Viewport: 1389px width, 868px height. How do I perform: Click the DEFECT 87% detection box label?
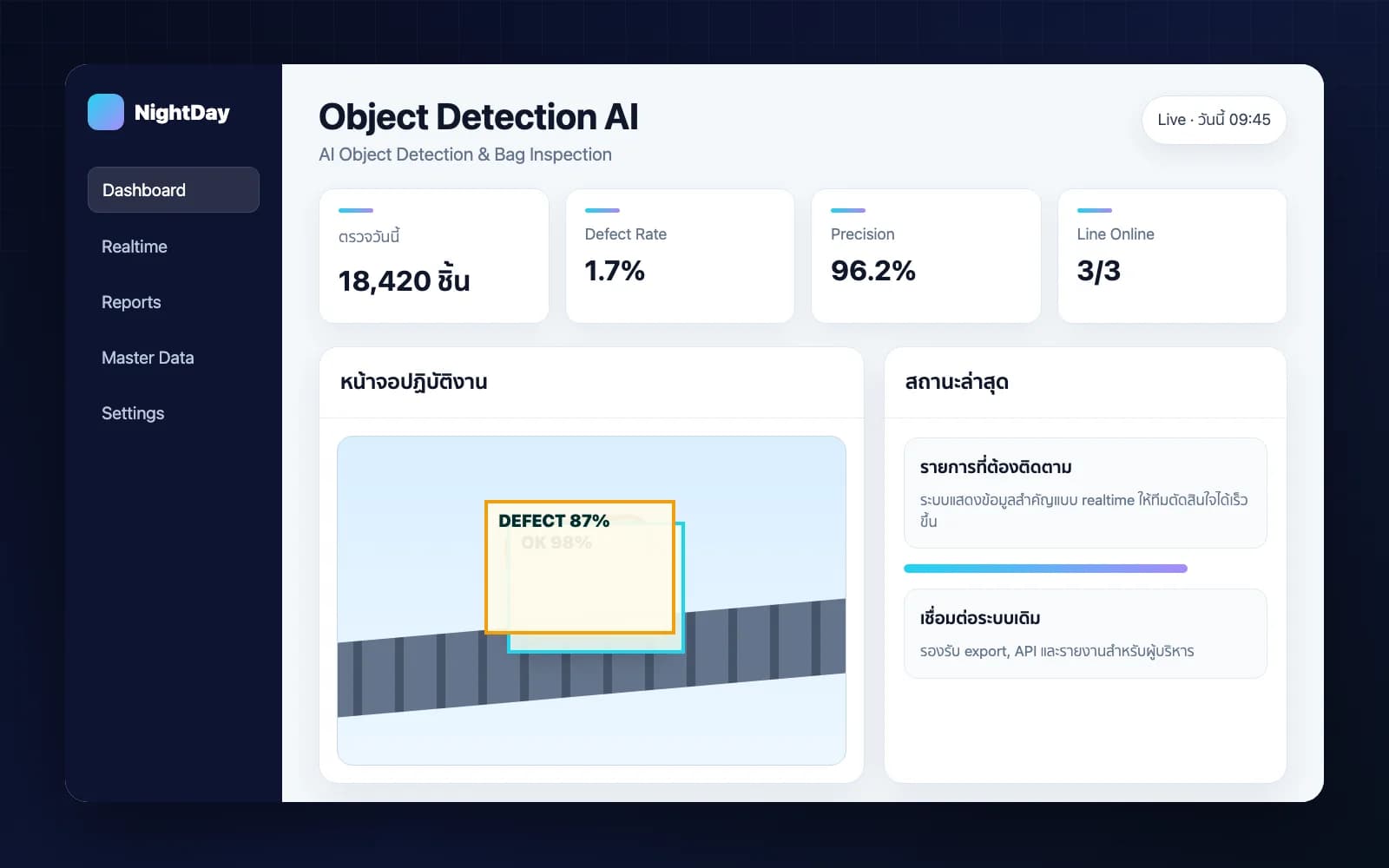554,521
